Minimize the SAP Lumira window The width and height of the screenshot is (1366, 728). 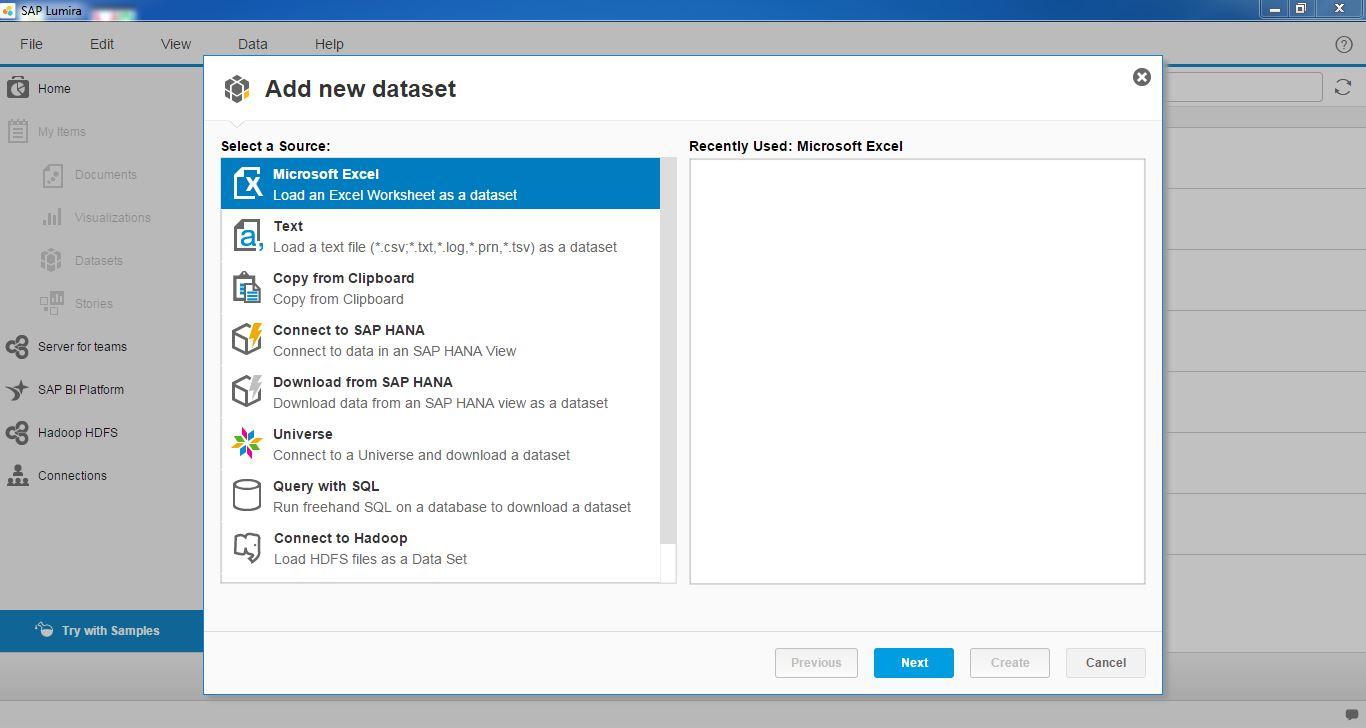coord(1274,9)
